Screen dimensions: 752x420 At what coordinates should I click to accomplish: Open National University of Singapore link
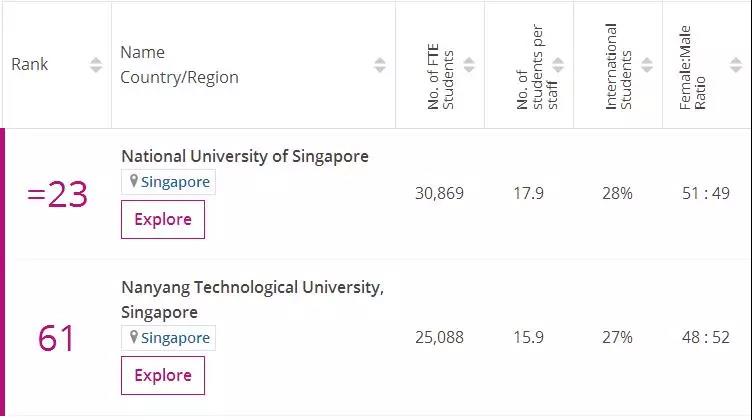point(244,156)
